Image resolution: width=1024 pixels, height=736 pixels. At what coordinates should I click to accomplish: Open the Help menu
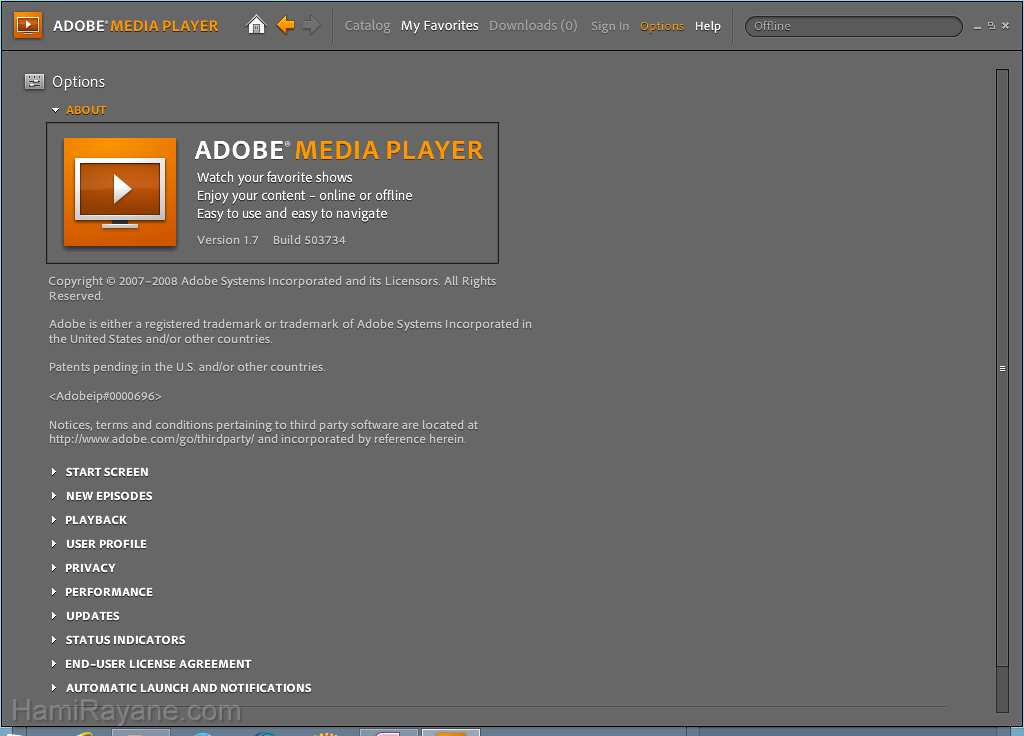(707, 26)
